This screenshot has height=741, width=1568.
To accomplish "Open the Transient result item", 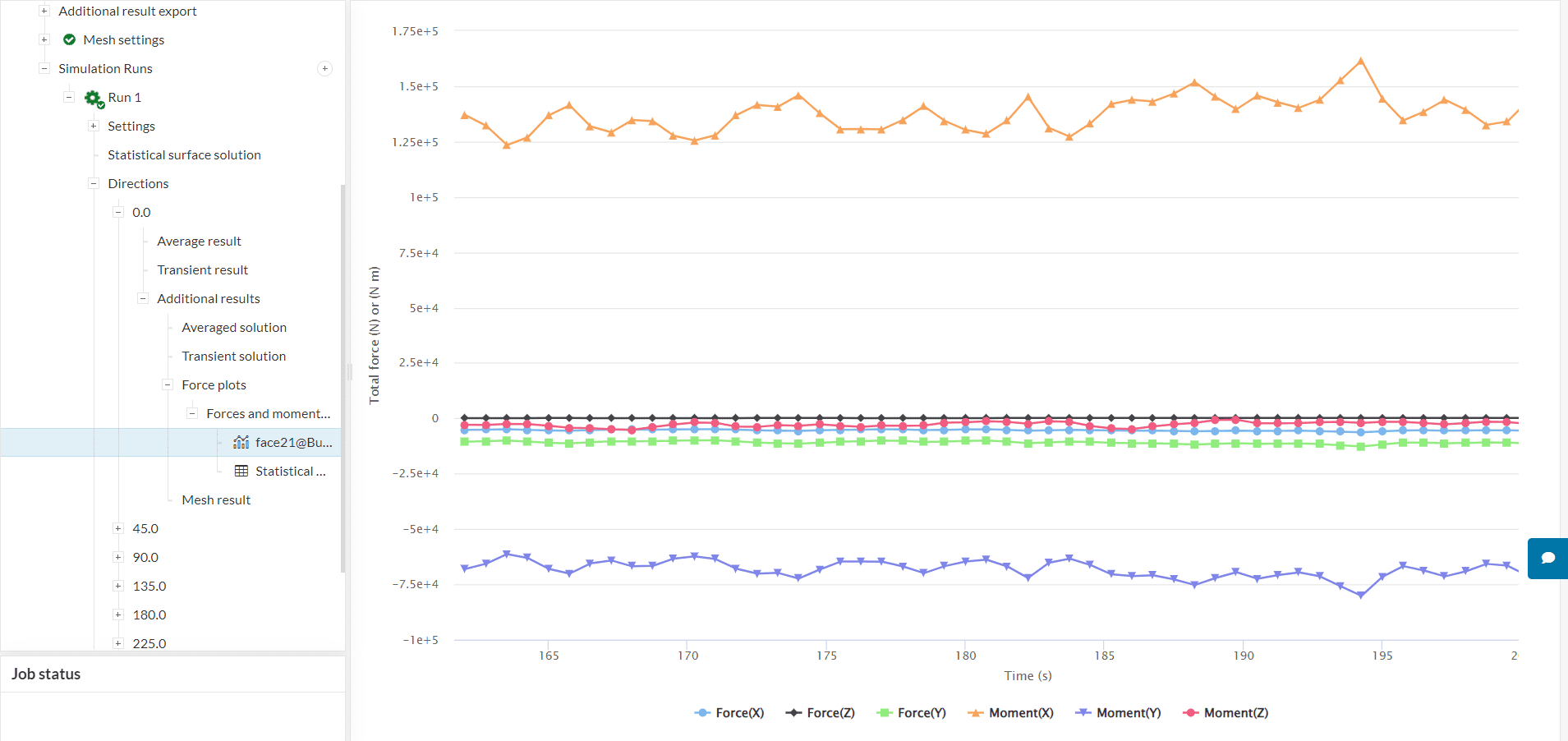I will (x=202, y=270).
